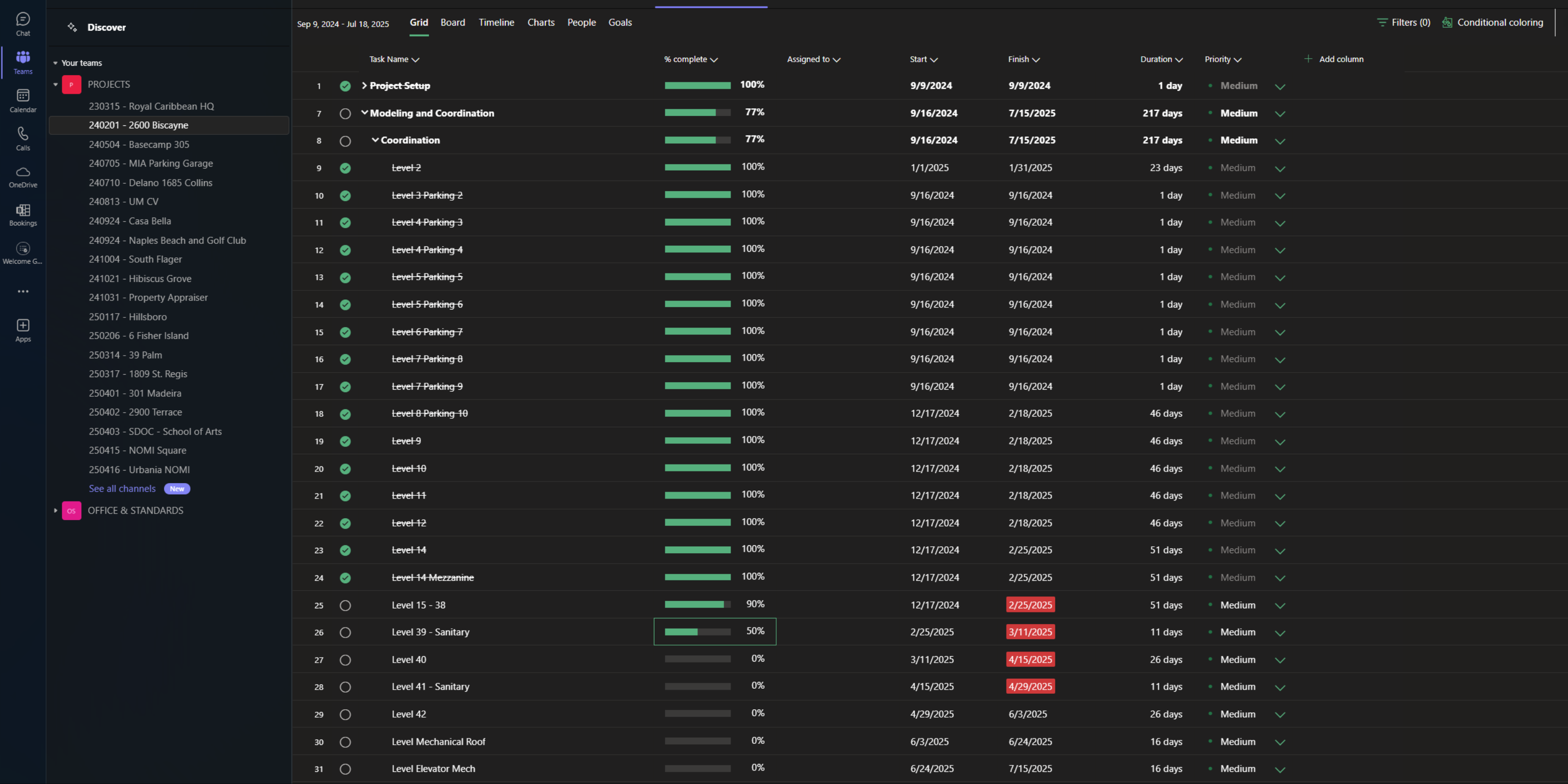Open the Calls icon
Screen dimensions: 1568x784
[x=23, y=134]
